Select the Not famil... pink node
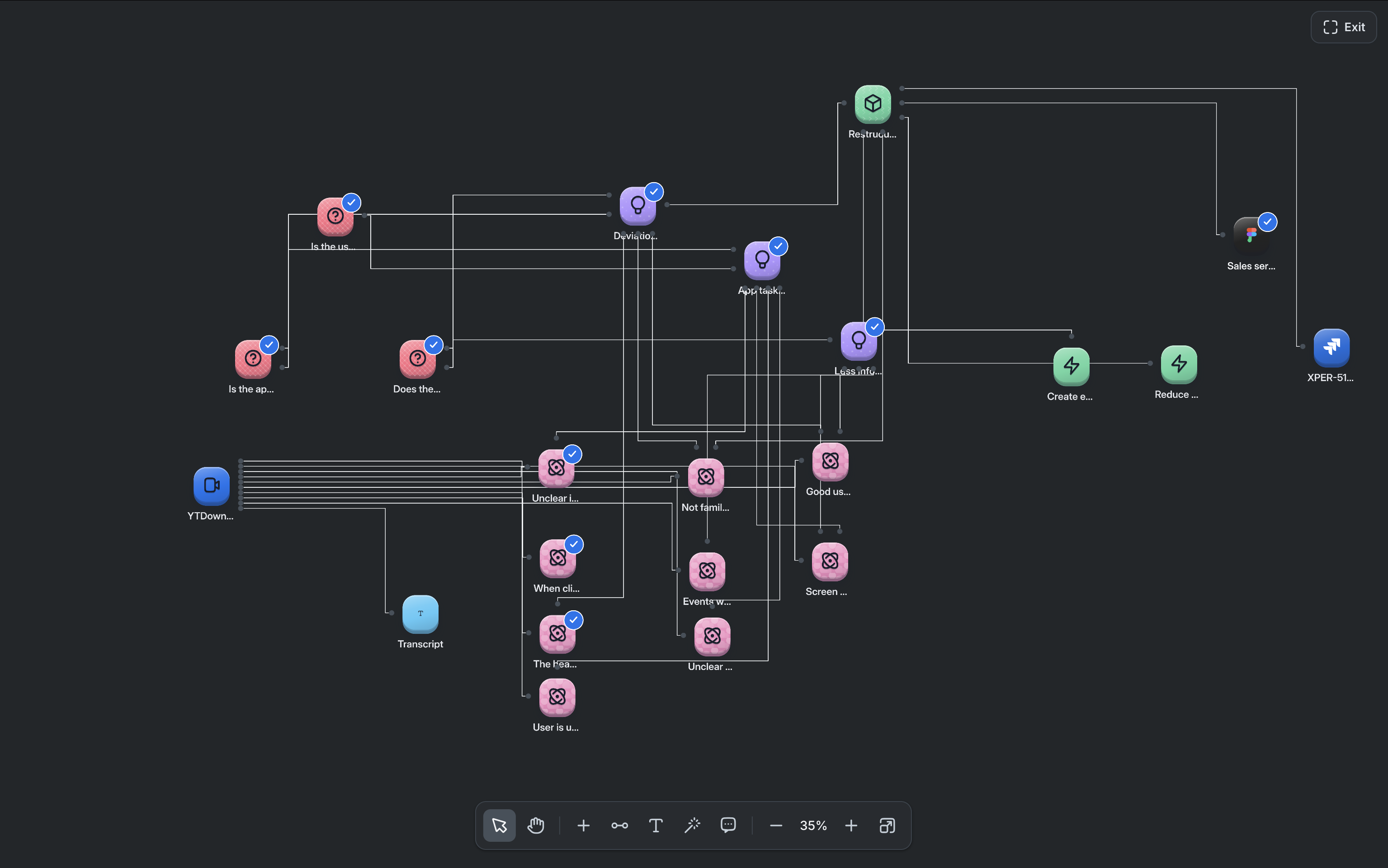 point(706,477)
